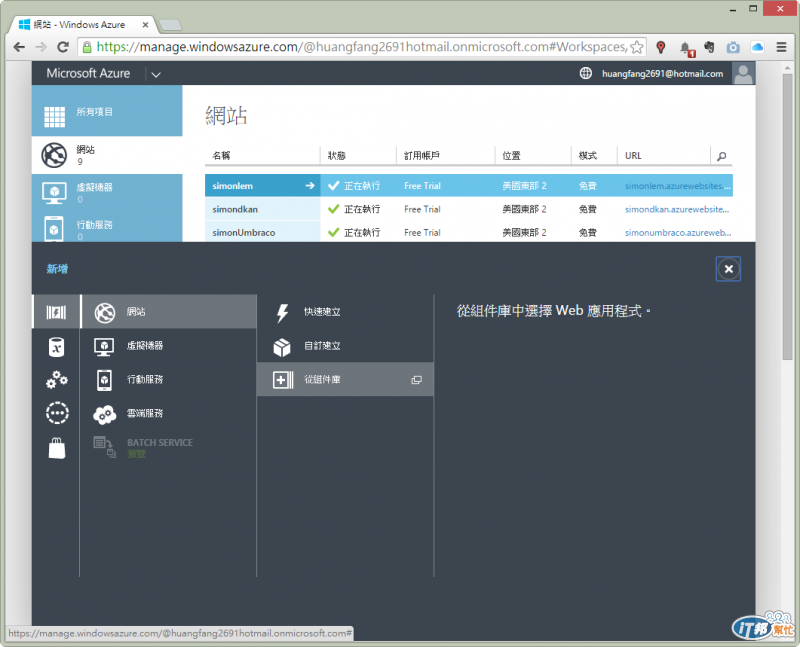Open the Chrome hamburger menu
Viewport: 800px width, 647px height.
coord(781,47)
